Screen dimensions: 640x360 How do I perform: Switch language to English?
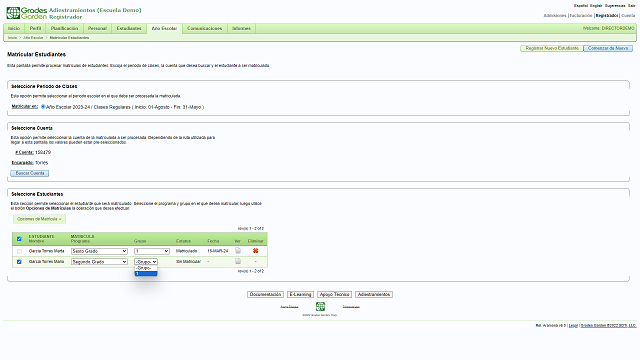click(596, 6)
